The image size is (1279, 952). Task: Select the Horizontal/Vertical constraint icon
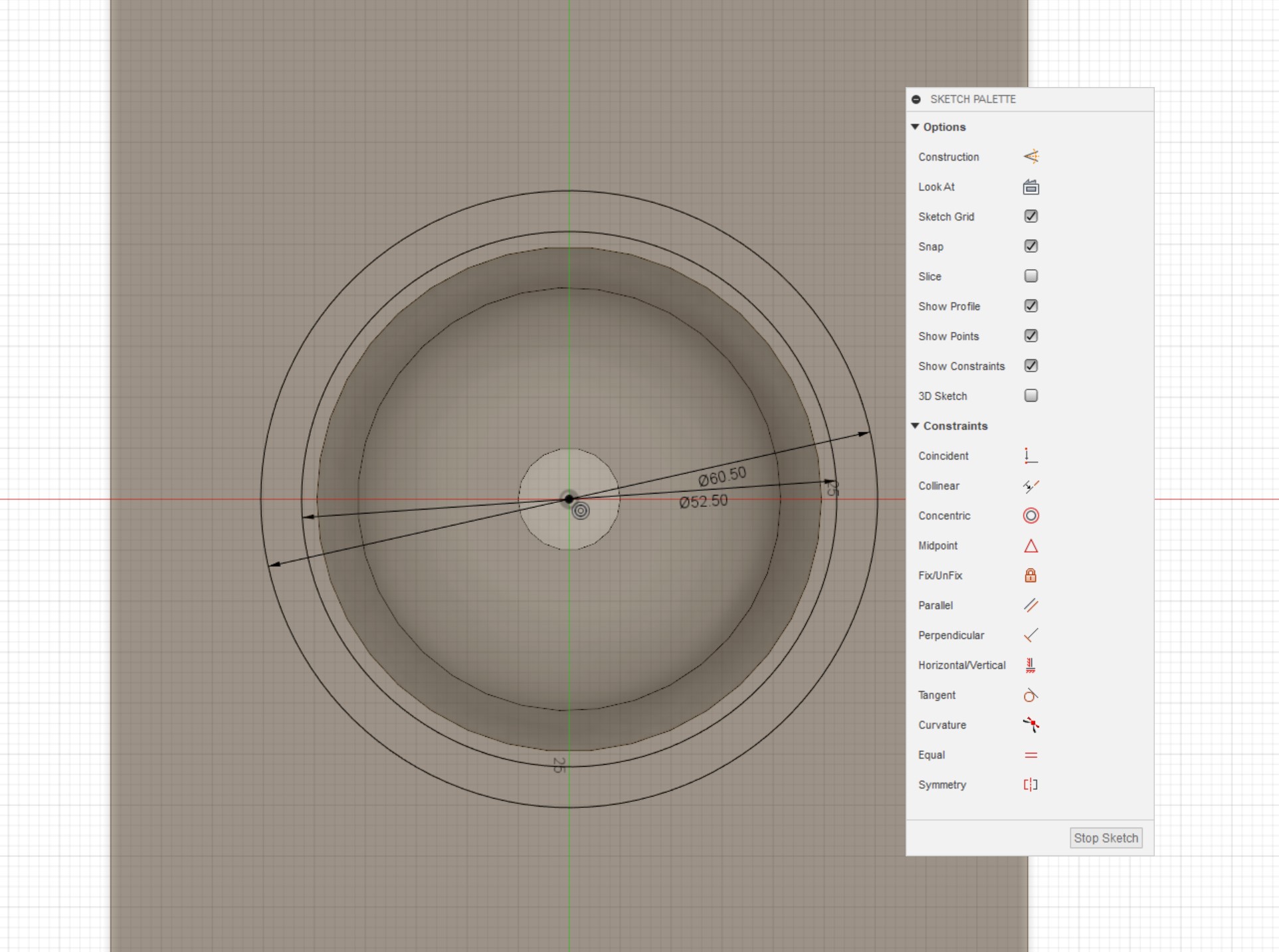click(x=1031, y=665)
